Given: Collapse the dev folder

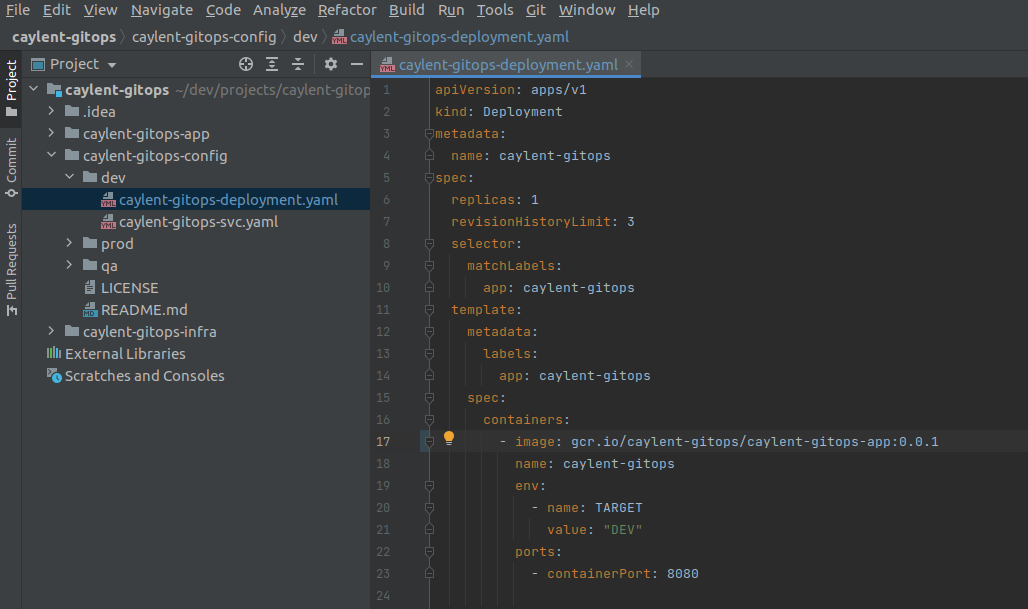Looking at the screenshot, I should click(69, 177).
